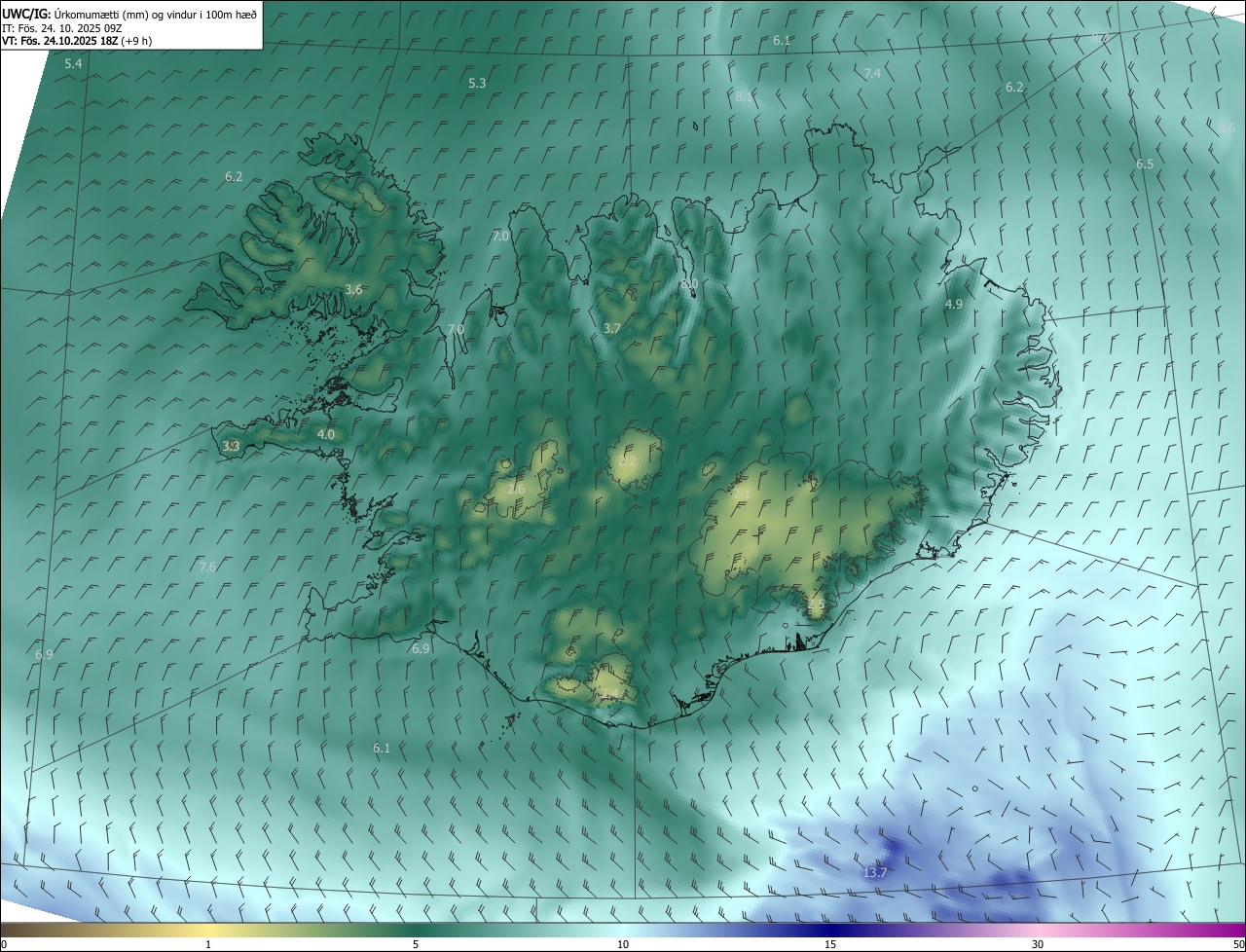Click the colorbar tick label 50
1246x952 pixels.
point(1238,944)
